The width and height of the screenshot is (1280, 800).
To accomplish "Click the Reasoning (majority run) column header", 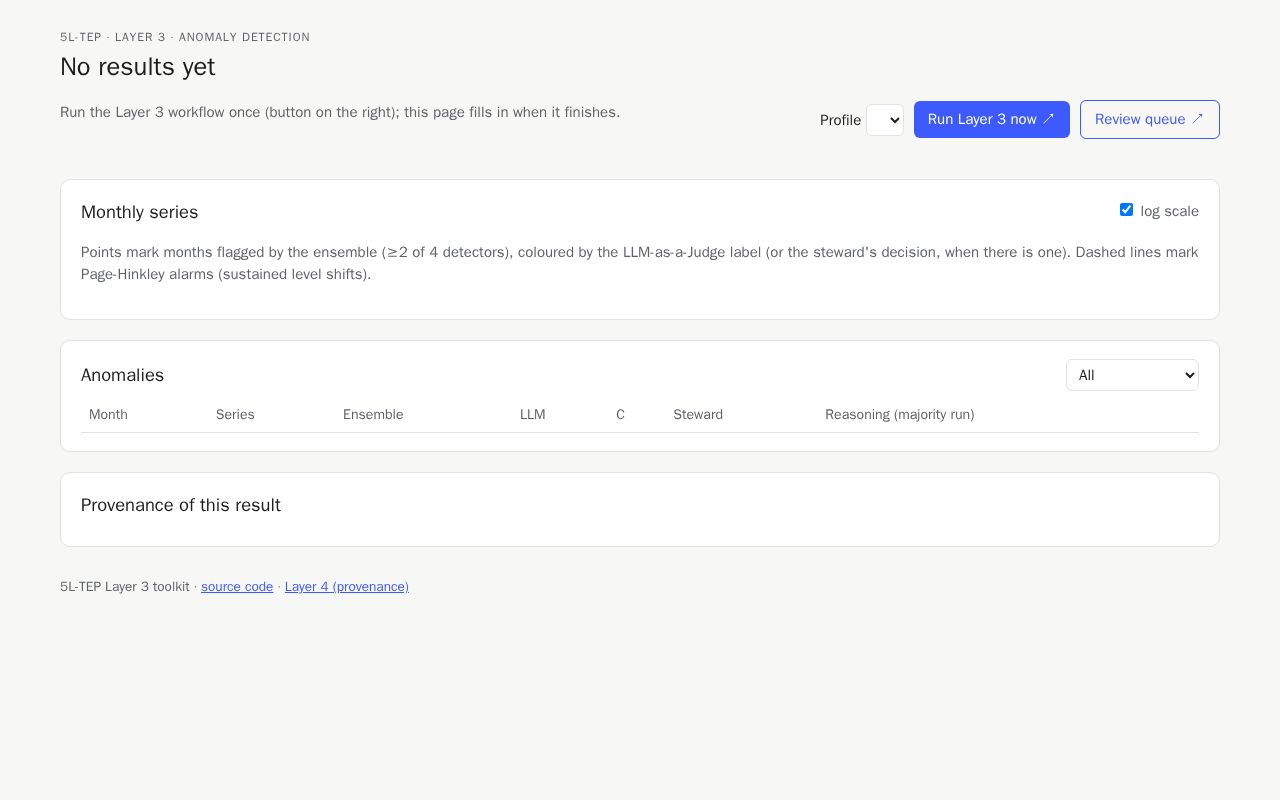I will 900,414.
